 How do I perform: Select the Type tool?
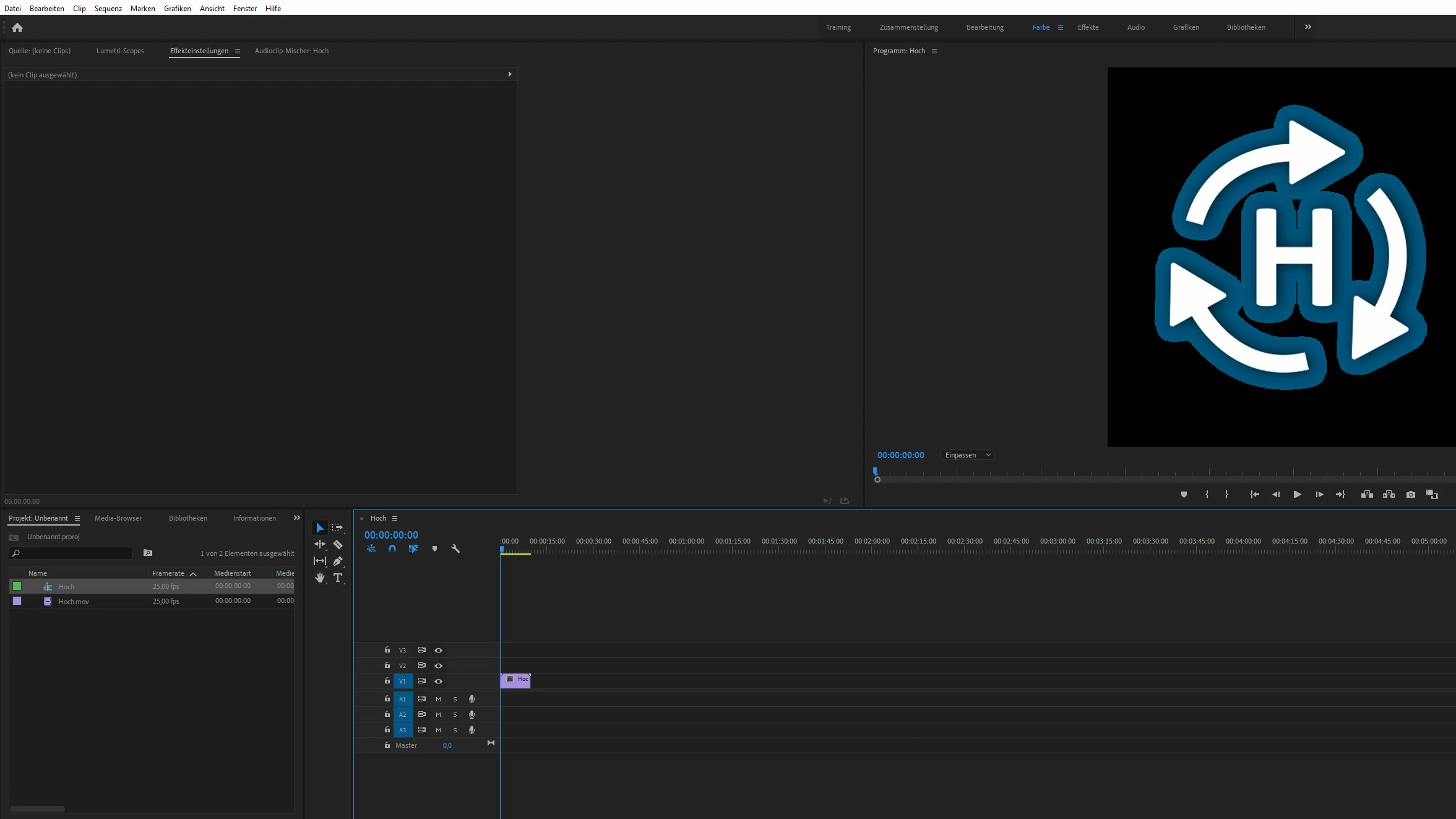tap(338, 578)
